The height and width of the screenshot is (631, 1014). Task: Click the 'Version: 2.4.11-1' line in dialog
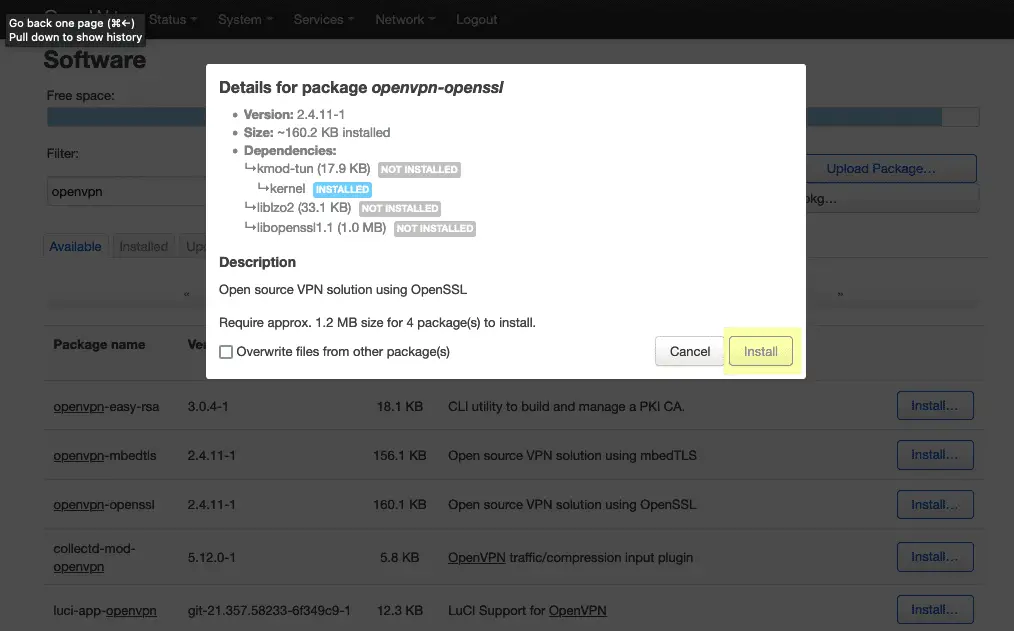[x=294, y=114]
